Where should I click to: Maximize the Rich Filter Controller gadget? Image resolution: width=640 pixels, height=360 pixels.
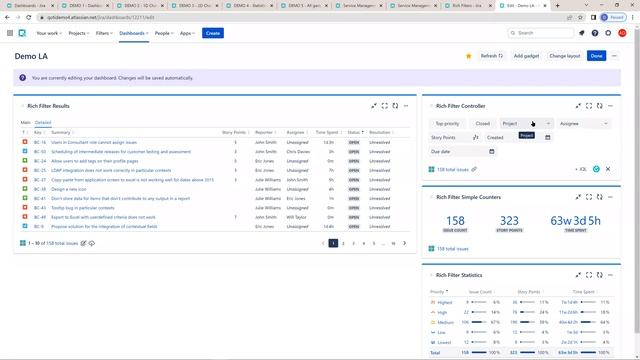(x=589, y=106)
